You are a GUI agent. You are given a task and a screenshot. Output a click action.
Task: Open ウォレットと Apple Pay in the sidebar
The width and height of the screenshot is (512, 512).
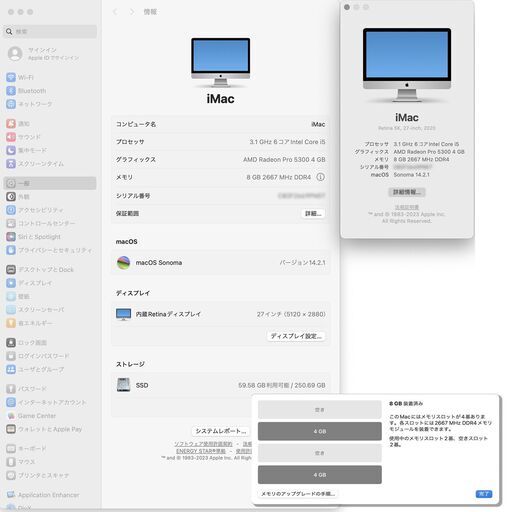50,429
